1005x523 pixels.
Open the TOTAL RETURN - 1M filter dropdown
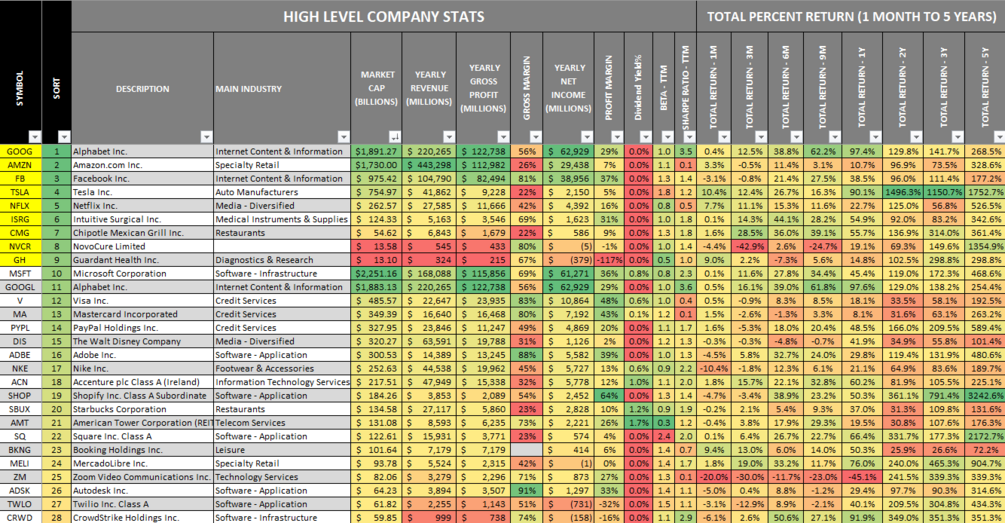(724, 137)
